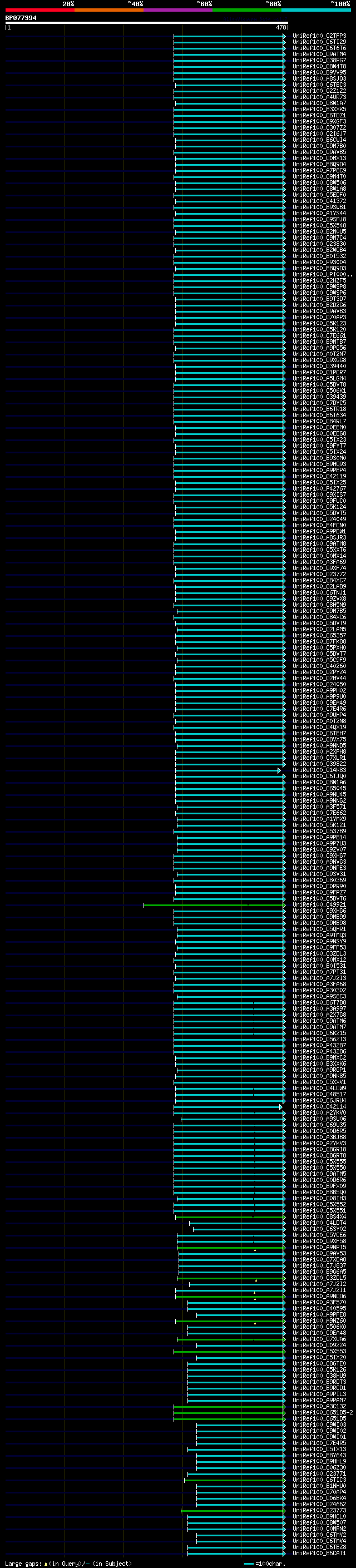Click the green ~80% identity legend segment

[x=247, y=10]
